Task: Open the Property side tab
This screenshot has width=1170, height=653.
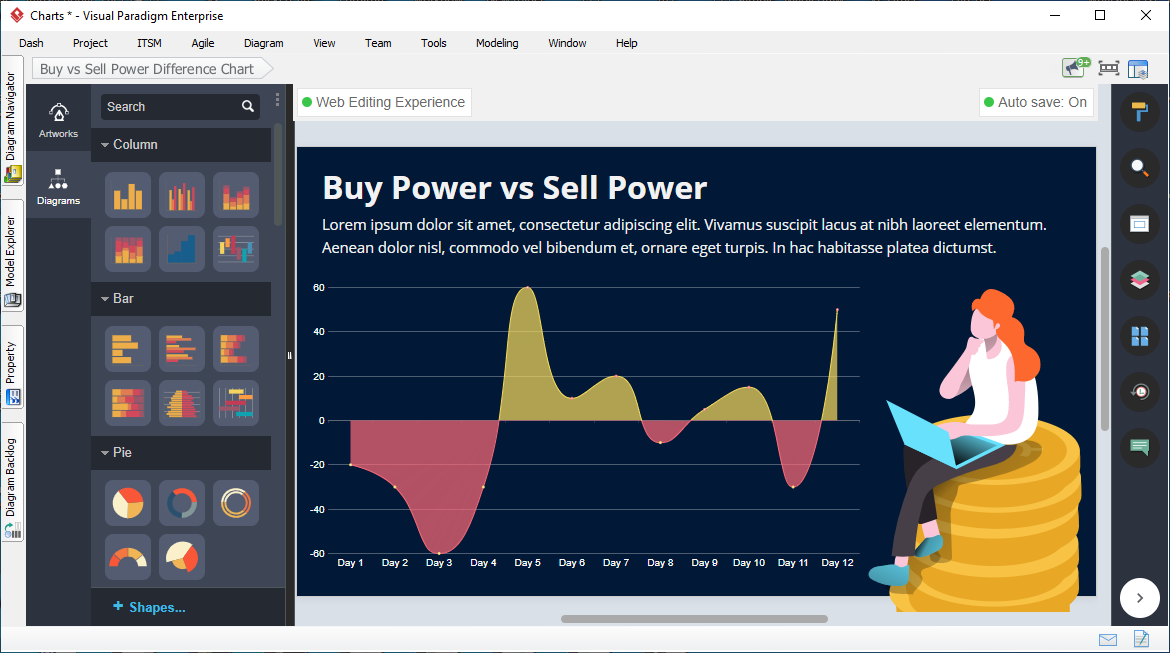Action: tap(12, 368)
